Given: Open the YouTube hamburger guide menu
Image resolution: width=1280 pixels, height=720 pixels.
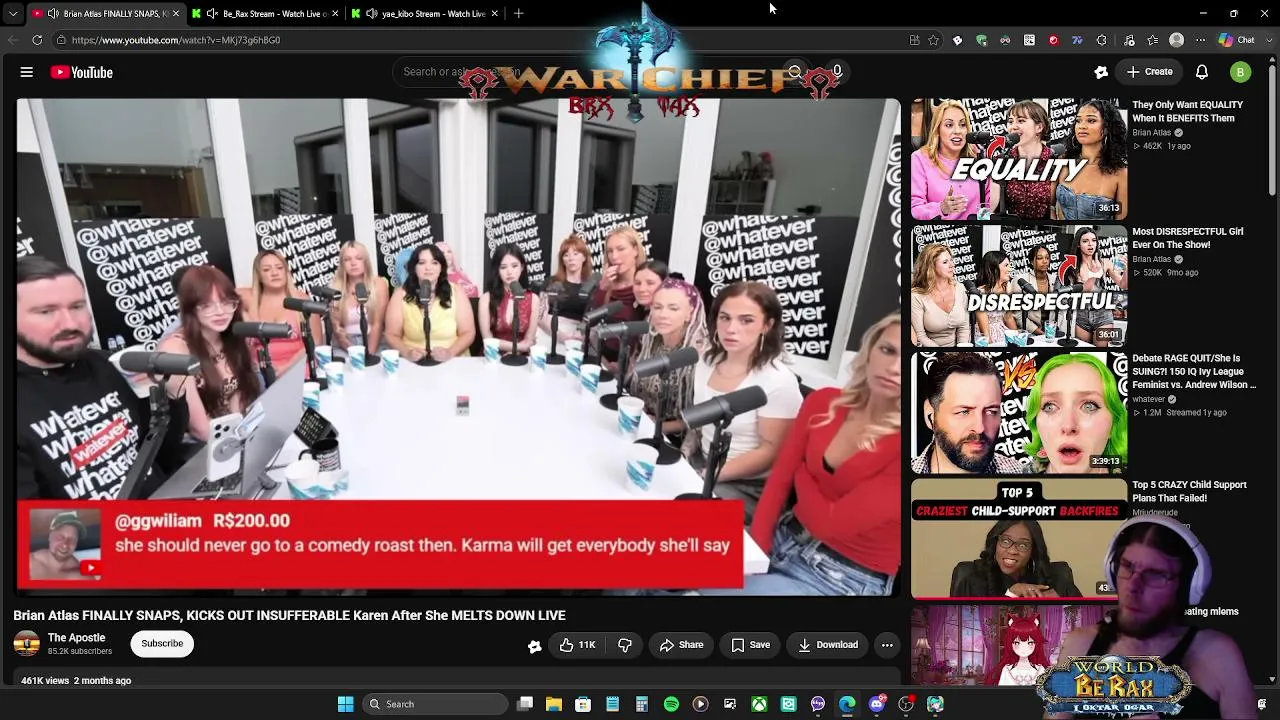Looking at the screenshot, I should click(x=27, y=72).
